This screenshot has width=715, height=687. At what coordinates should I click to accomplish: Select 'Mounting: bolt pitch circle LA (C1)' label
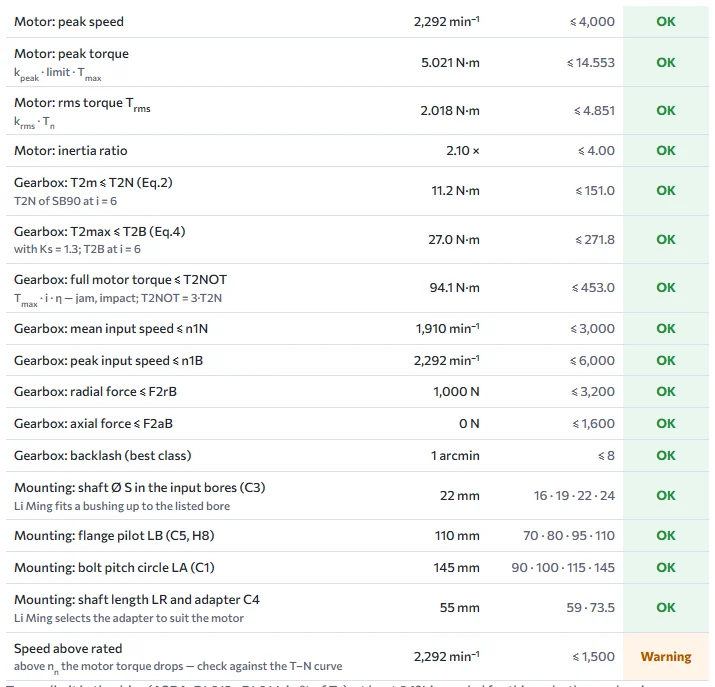pyautogui.click(x=114, y=568)
